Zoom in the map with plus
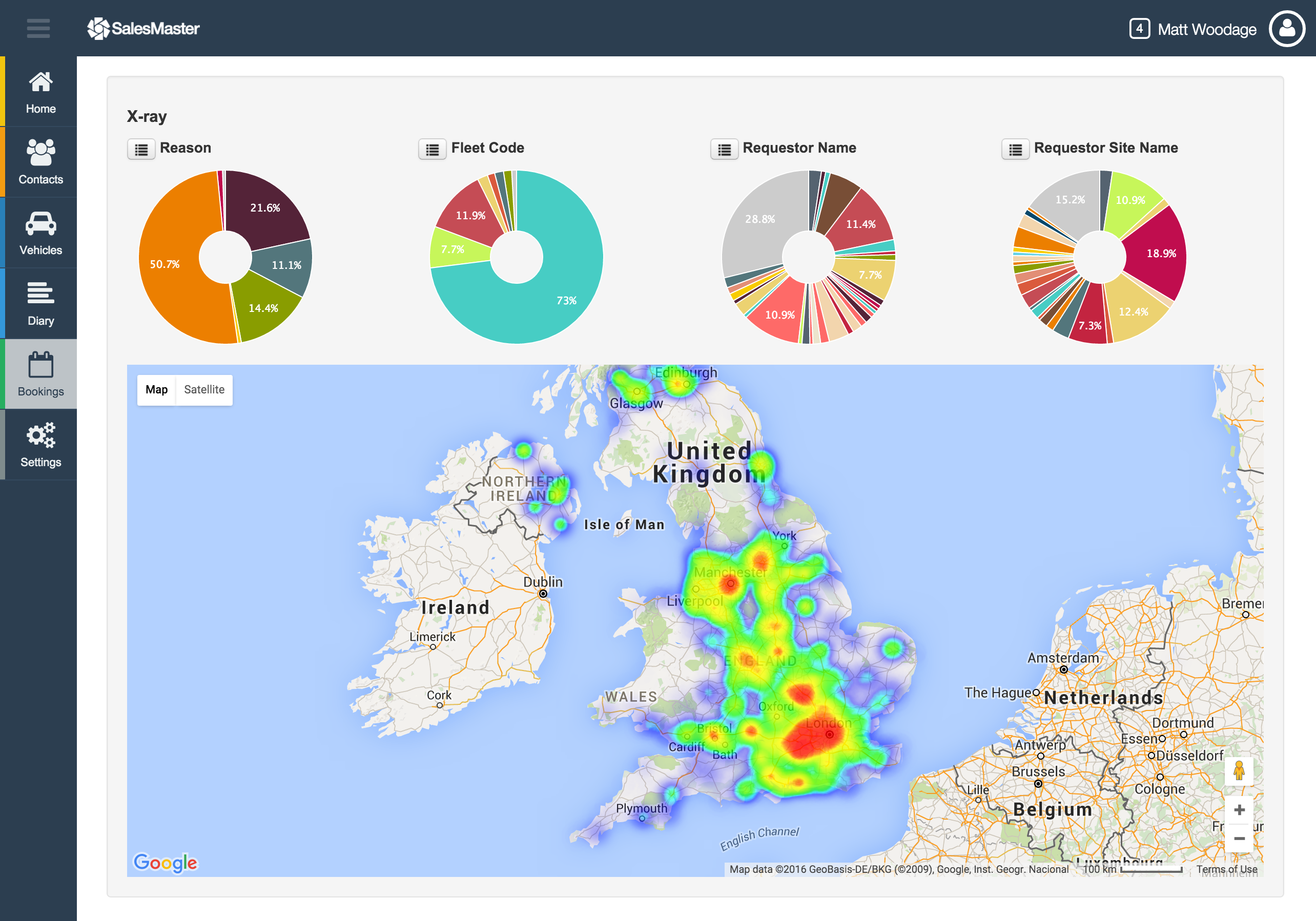 [x=1239, y=810]
